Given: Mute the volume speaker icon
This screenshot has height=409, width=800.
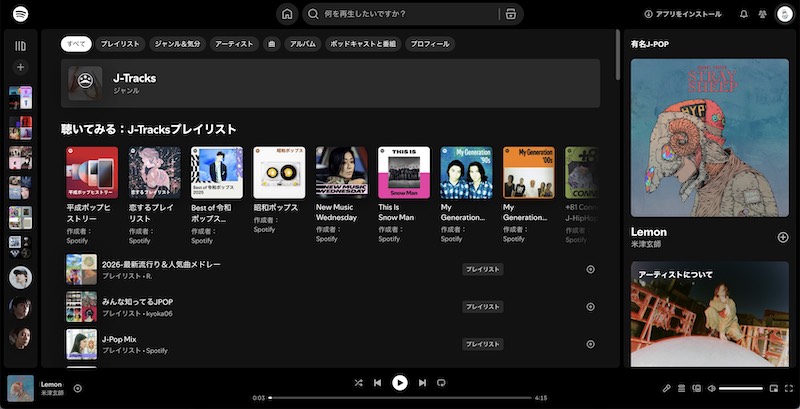Looking at the screenshot, I should tap(711, 388).
